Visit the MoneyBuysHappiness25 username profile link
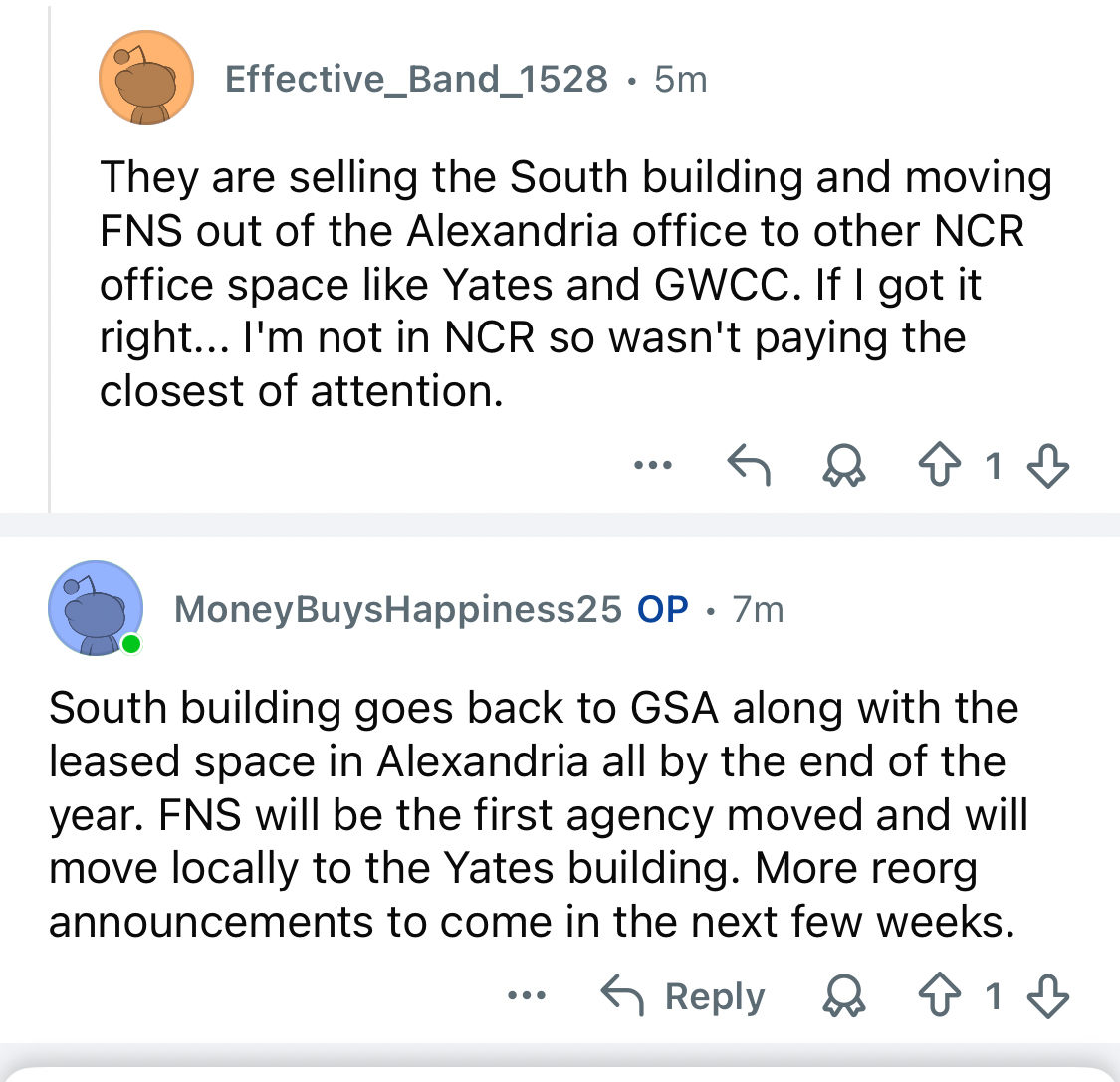 click(x=397, y=608)
